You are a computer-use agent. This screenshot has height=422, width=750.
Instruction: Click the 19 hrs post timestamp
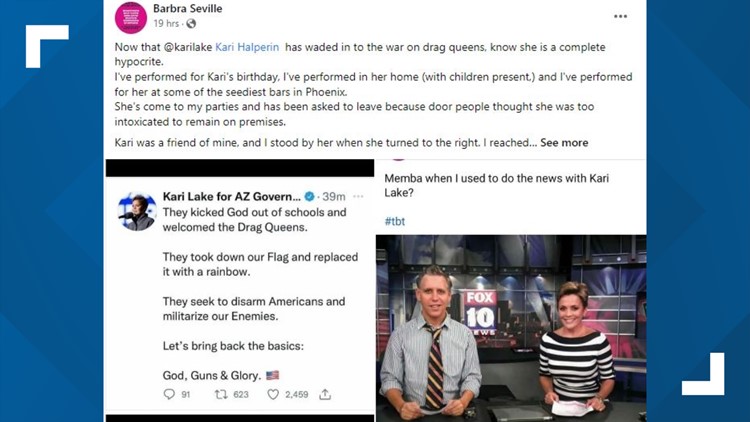pyautogui.click(x=166, y=23)
